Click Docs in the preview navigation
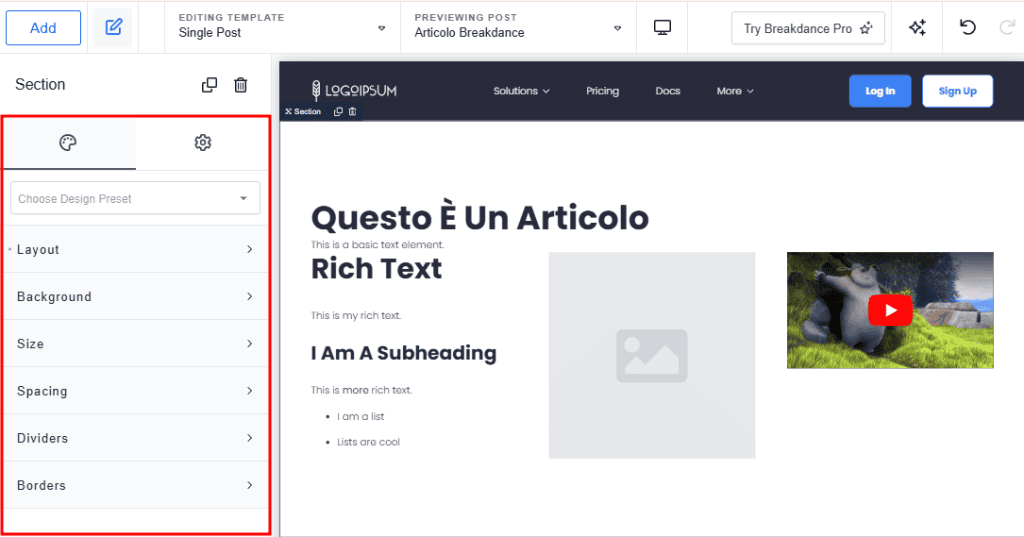The image size is (1024, 537). tap(667, 91)
